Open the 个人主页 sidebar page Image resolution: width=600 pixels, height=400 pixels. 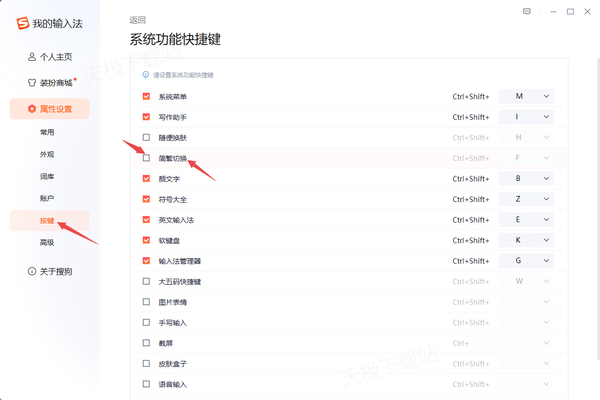point(50,57)
